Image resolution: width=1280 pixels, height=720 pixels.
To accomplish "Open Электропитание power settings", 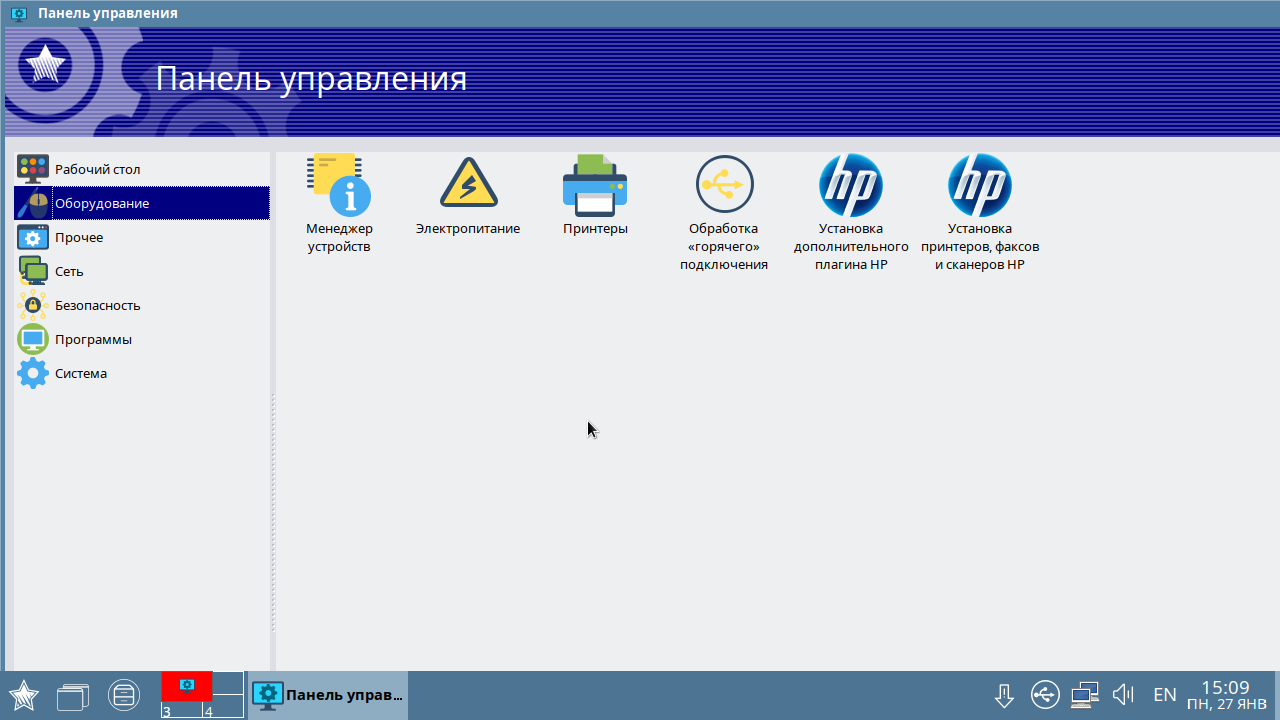I will 468,186.
